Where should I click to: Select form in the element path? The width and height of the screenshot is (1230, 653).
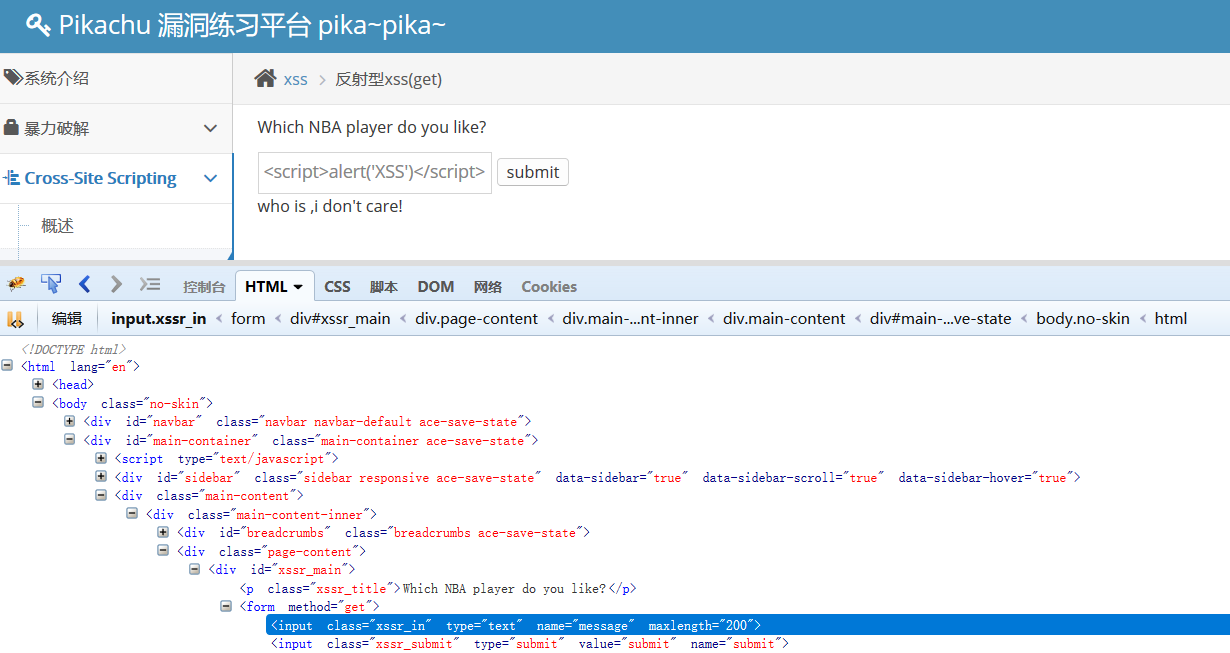tap(248, 318)
